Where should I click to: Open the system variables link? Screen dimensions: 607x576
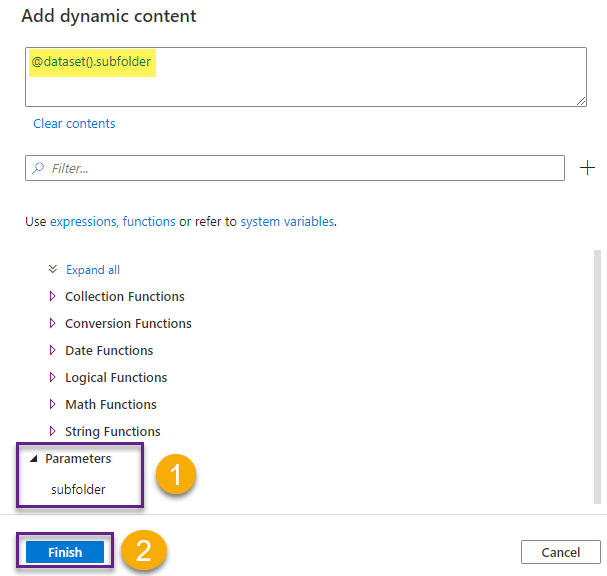[287, 222]
